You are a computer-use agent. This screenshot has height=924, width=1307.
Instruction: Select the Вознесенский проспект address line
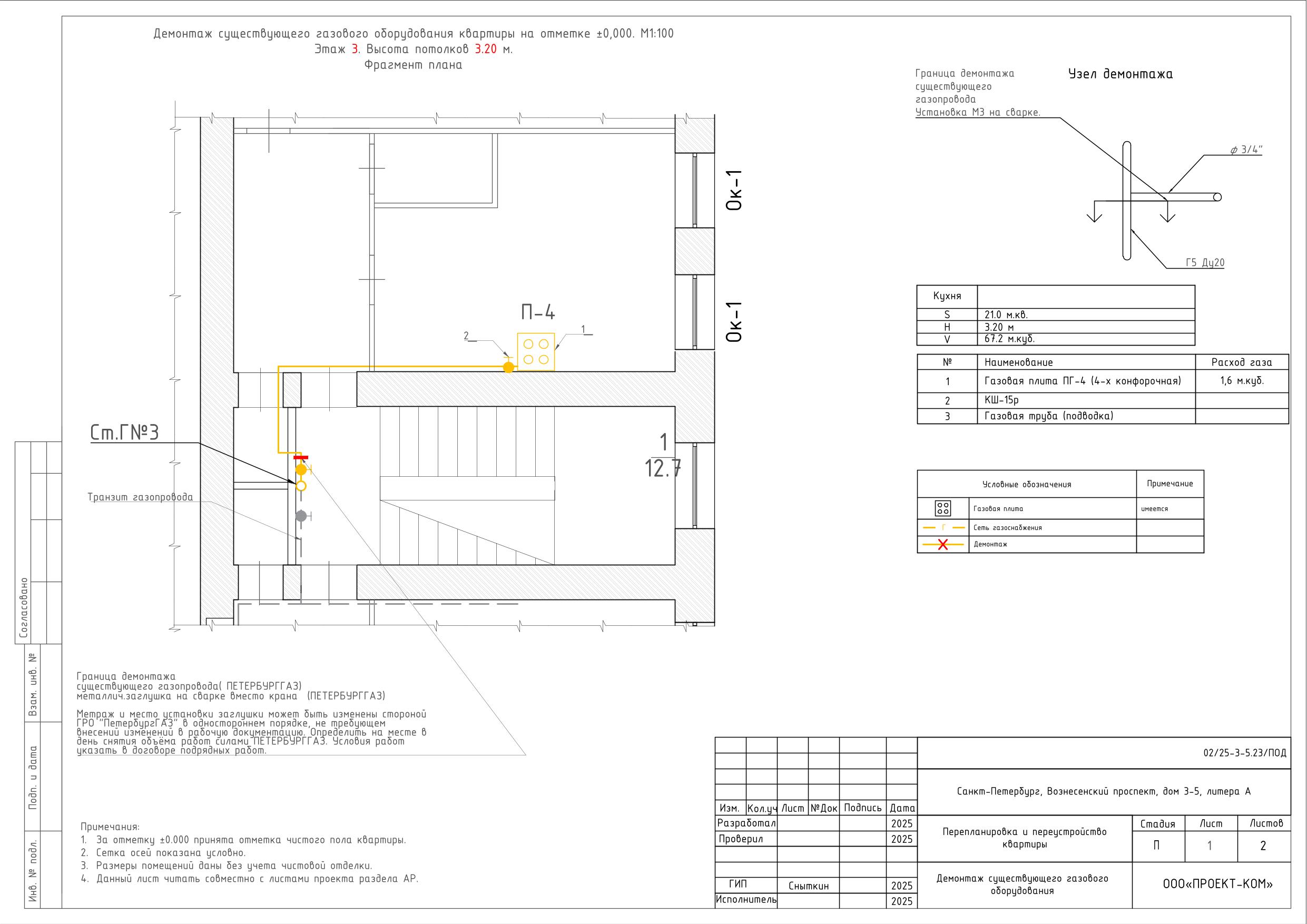(x=1104, y=791)
